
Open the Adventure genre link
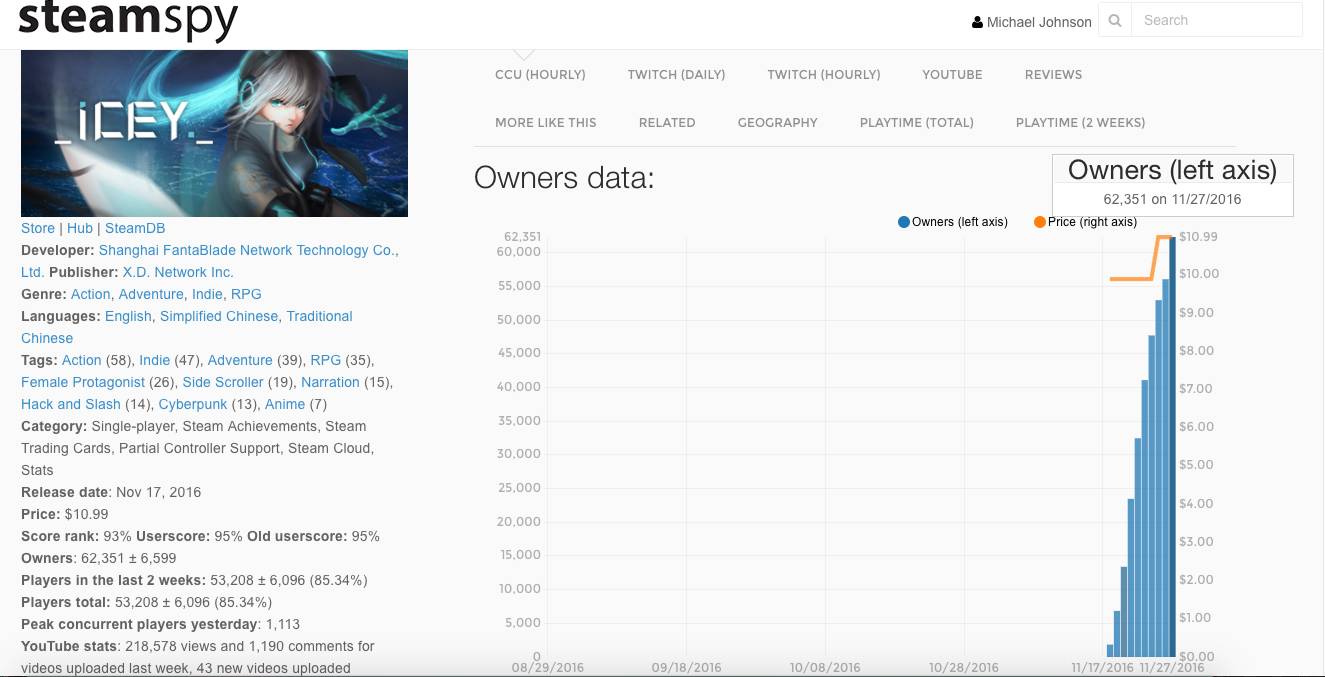tap(151, 294)
